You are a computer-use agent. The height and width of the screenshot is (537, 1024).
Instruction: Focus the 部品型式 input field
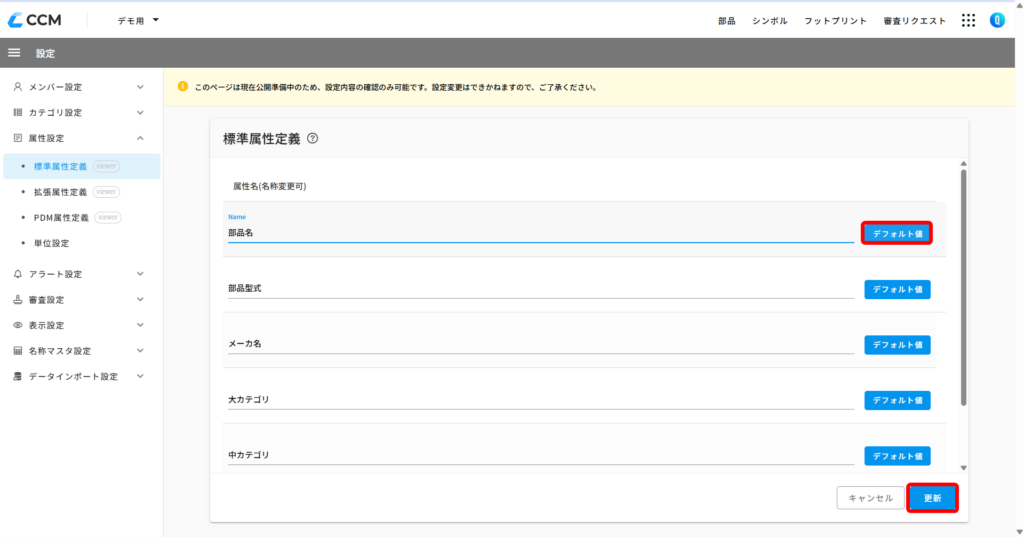(x=541, y=288)
